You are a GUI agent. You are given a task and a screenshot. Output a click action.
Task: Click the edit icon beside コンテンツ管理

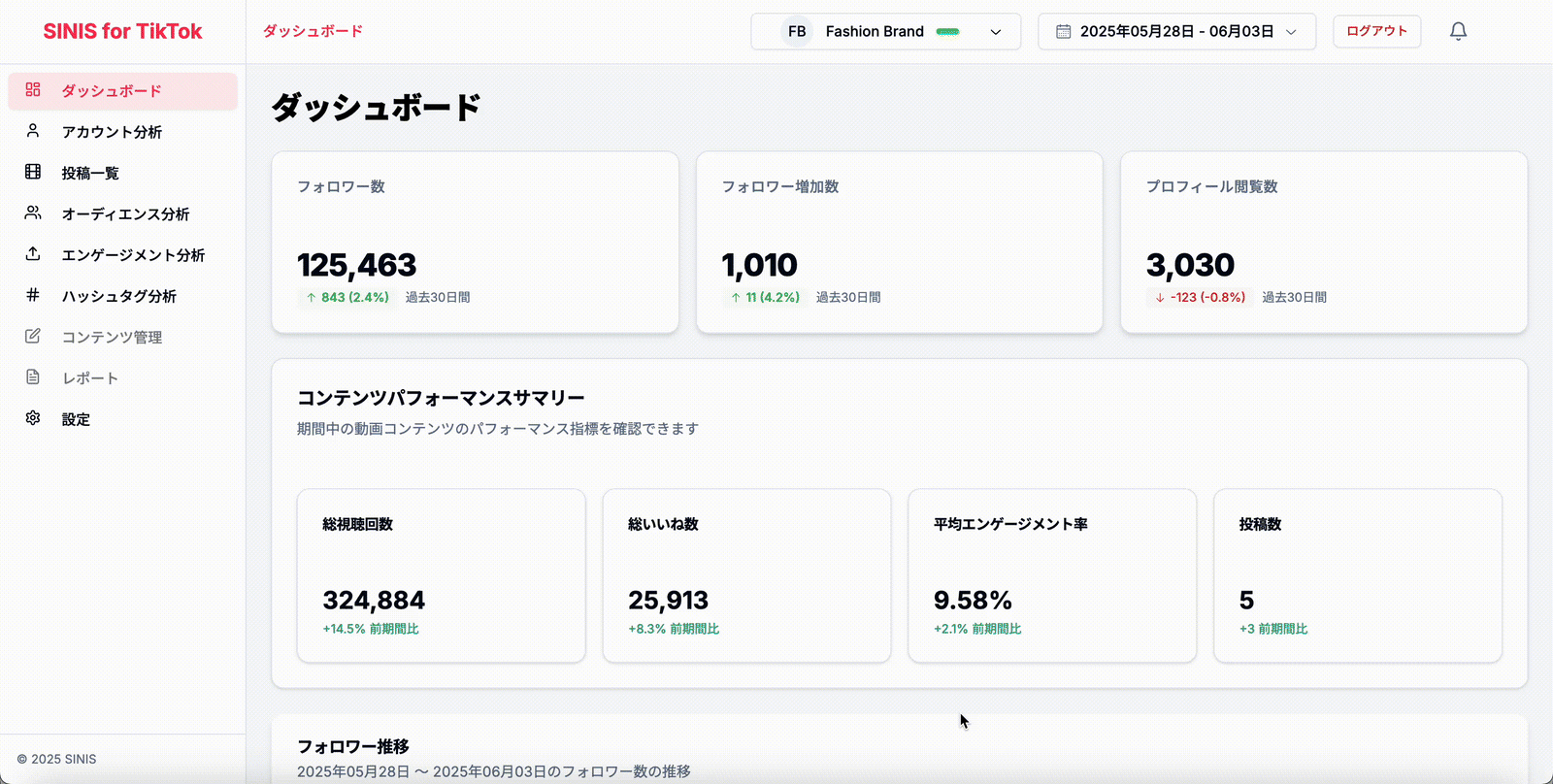click(33, 336)
